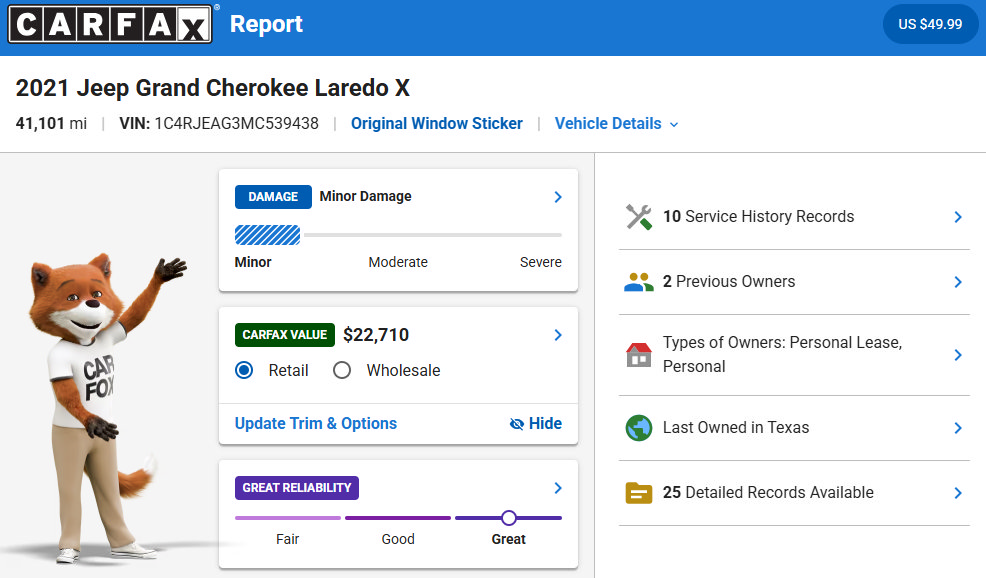Click Update Trim & Options link
Screen dimensions: 986x578
tap(316, 424)
